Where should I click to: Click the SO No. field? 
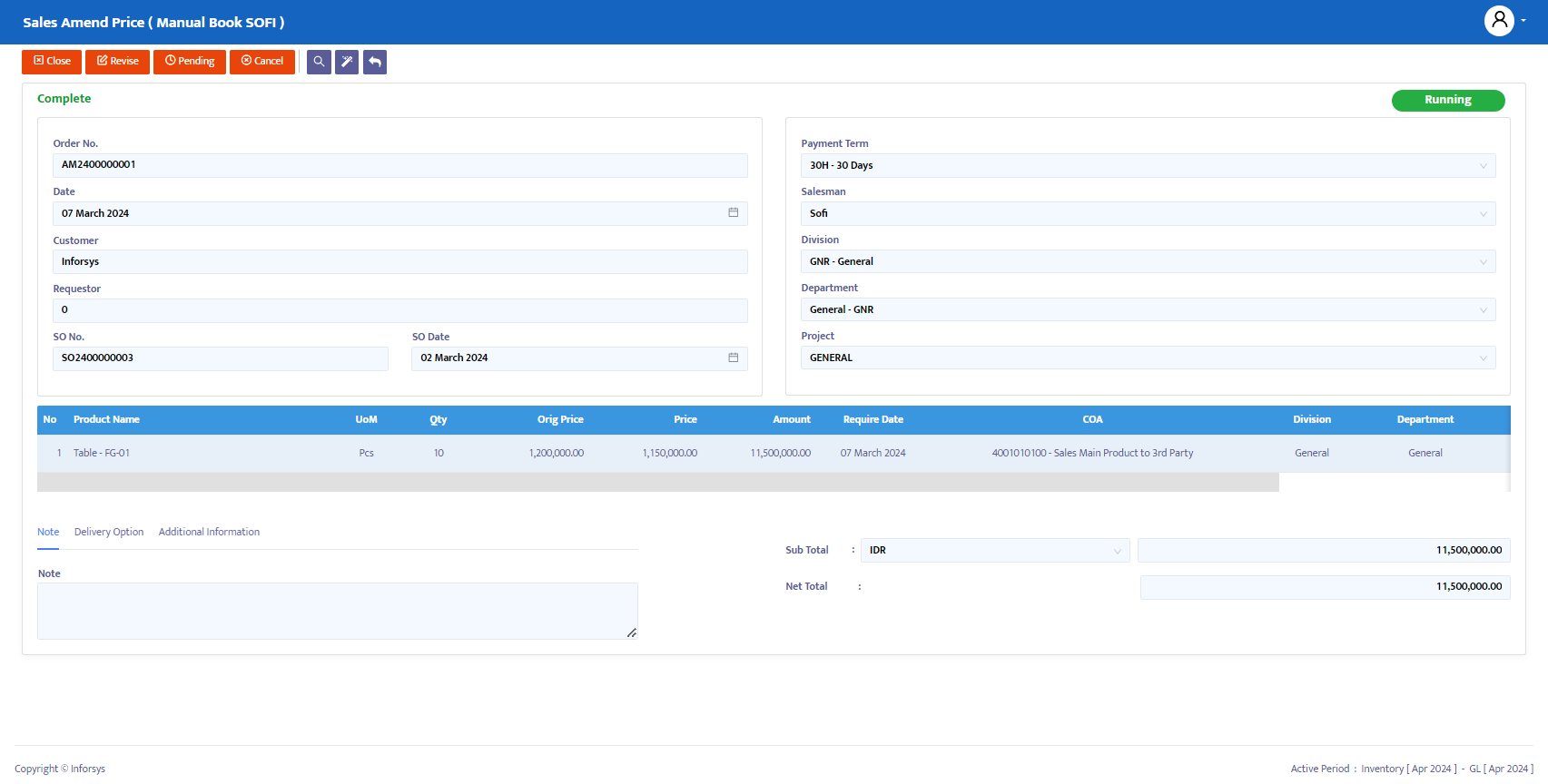click(221, 358)
